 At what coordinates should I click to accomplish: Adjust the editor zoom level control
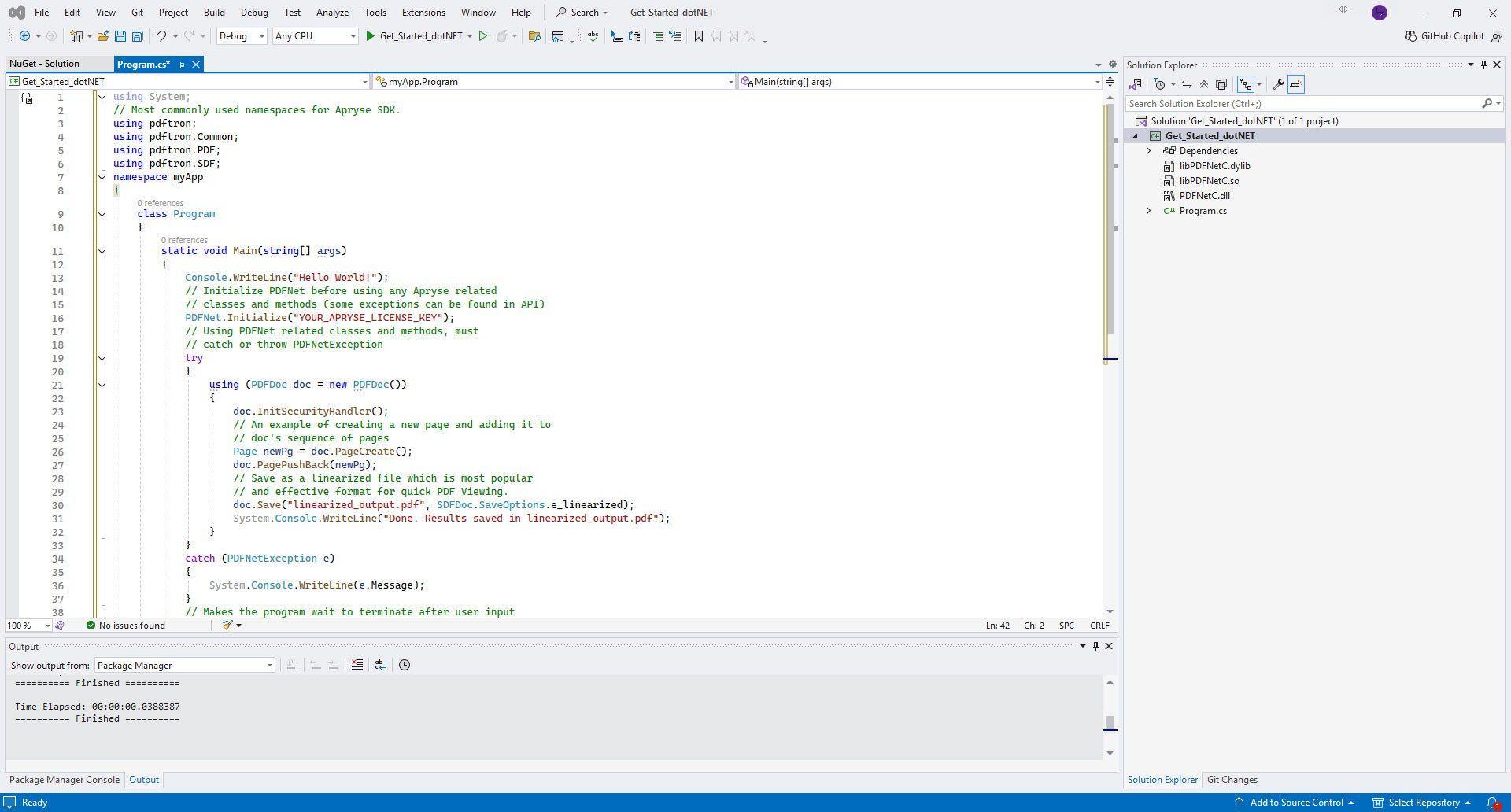coord(28,625)
